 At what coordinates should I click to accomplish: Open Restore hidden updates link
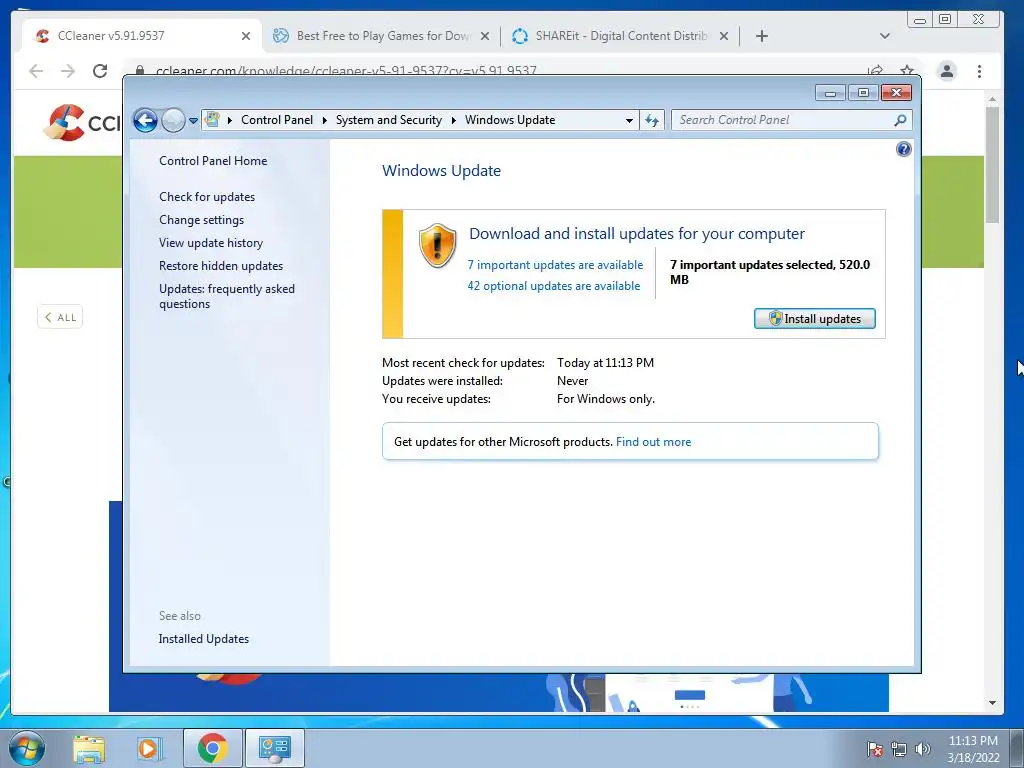pos(221,266)
